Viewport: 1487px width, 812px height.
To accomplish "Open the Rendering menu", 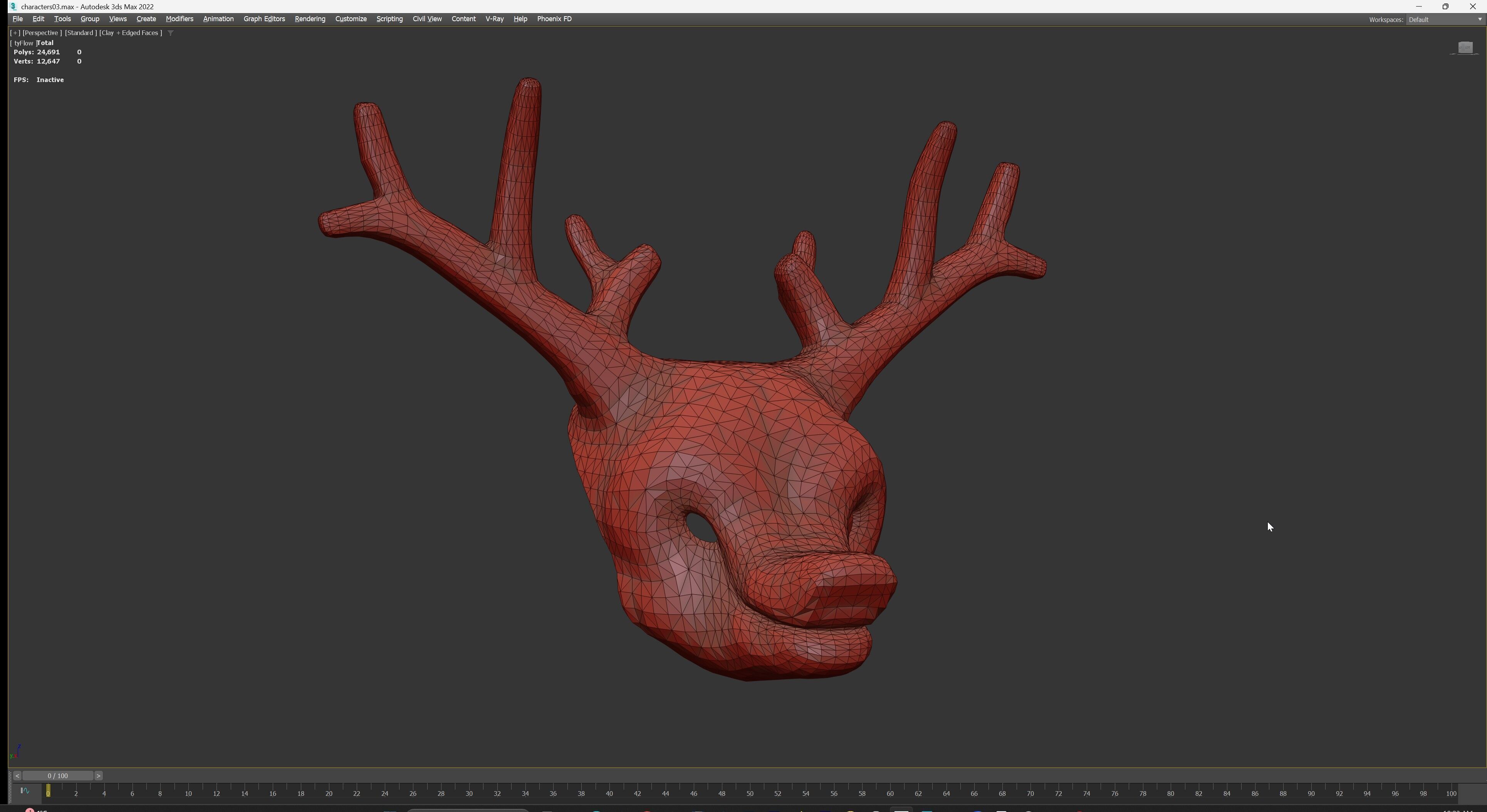I will (x=309, y=19).
